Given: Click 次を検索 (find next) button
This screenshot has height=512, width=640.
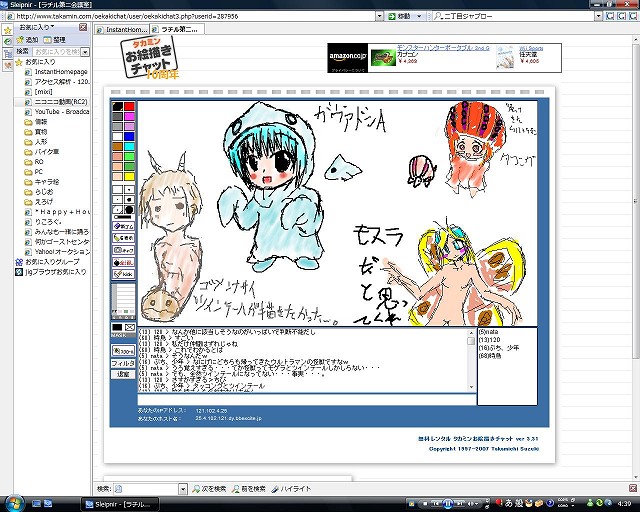Looking at the screenshot, I should (x=209, y=489).
